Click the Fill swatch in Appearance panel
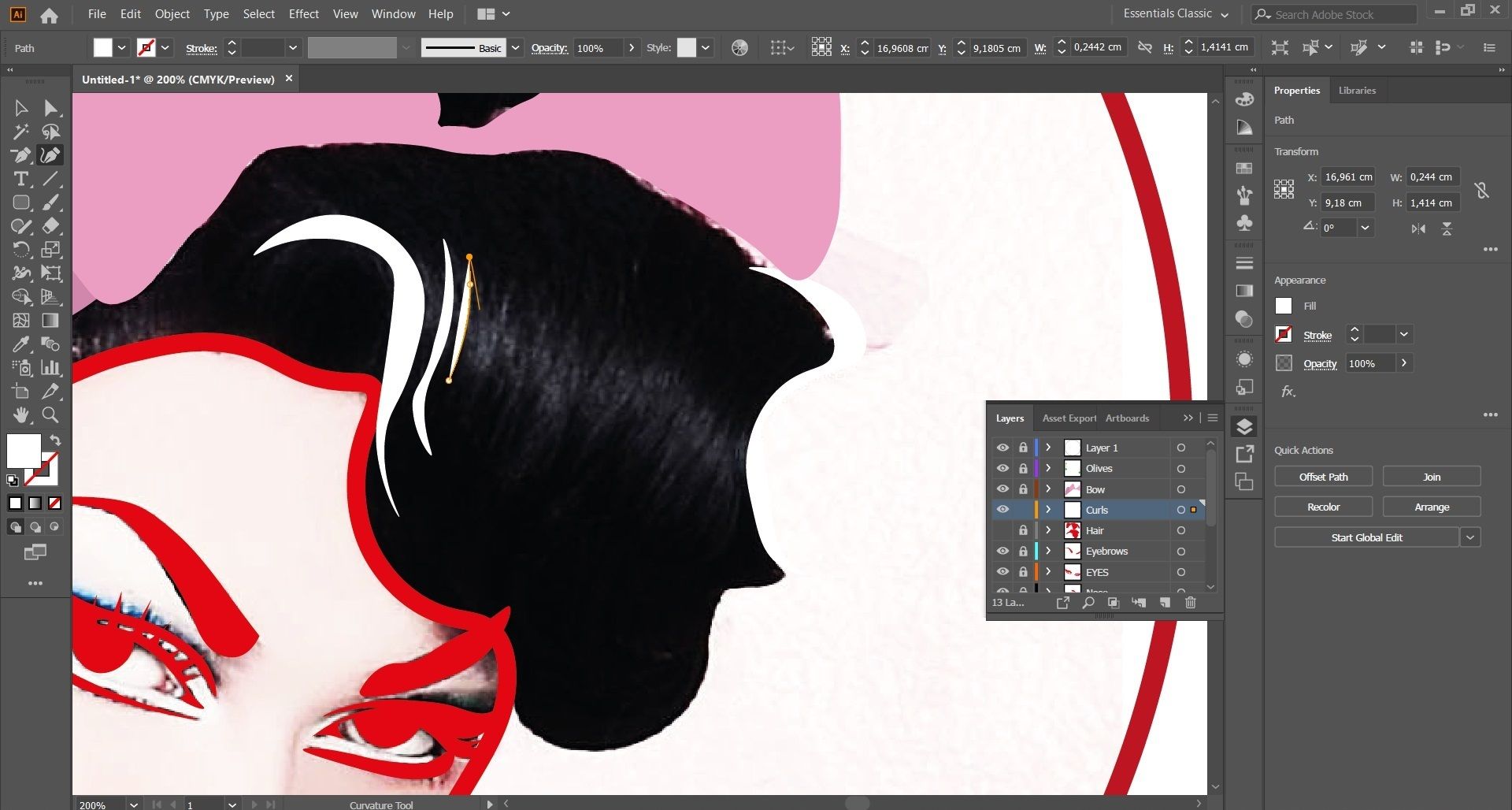 coord(1284,306)
